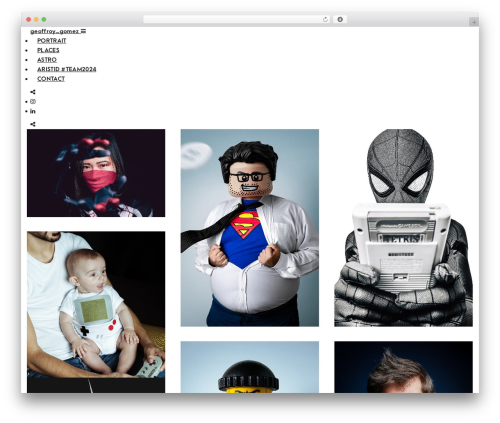Go to the PLACES menu item
The image size is (500, 423).
(48, 50)
